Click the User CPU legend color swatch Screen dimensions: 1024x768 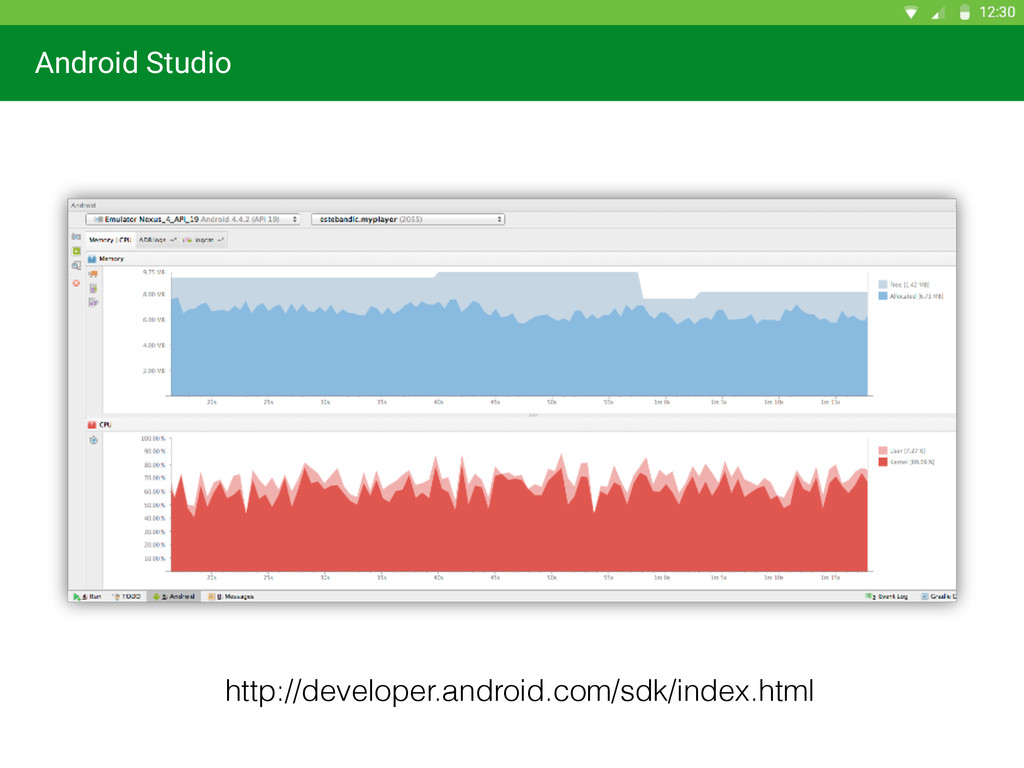click(x=883, y=451)
